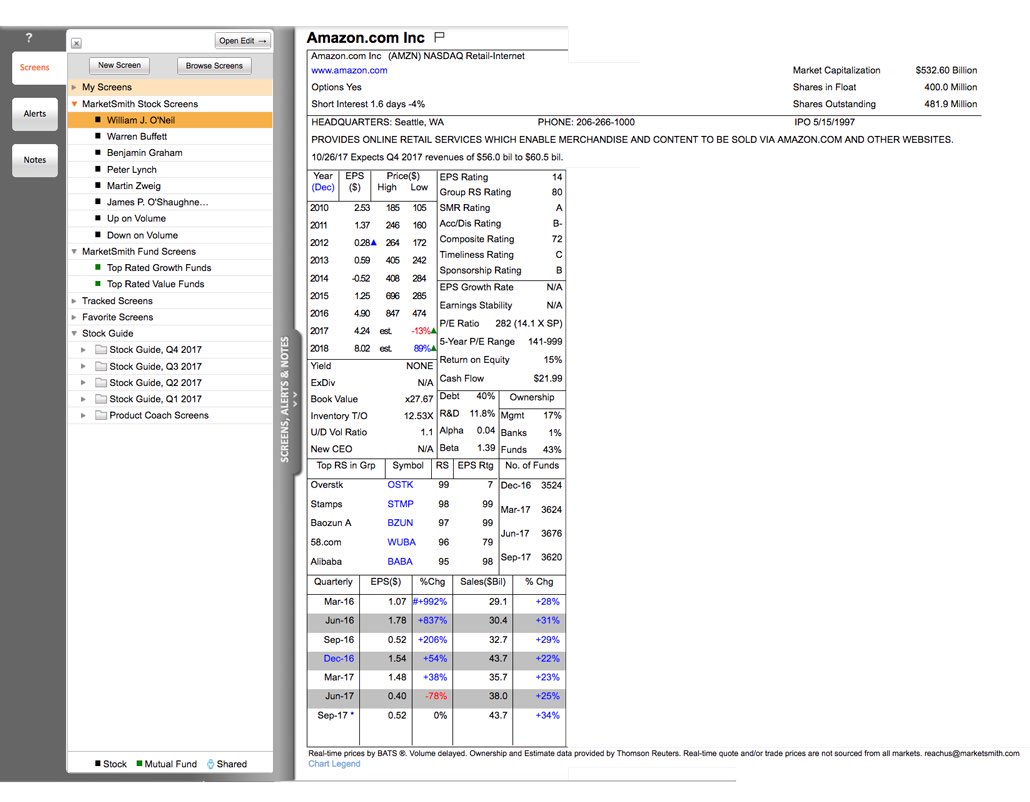Click the Sep-17 funds count 3620
Image resolution: width=1030 pixels, height=802 pixels.
point(551,557)
